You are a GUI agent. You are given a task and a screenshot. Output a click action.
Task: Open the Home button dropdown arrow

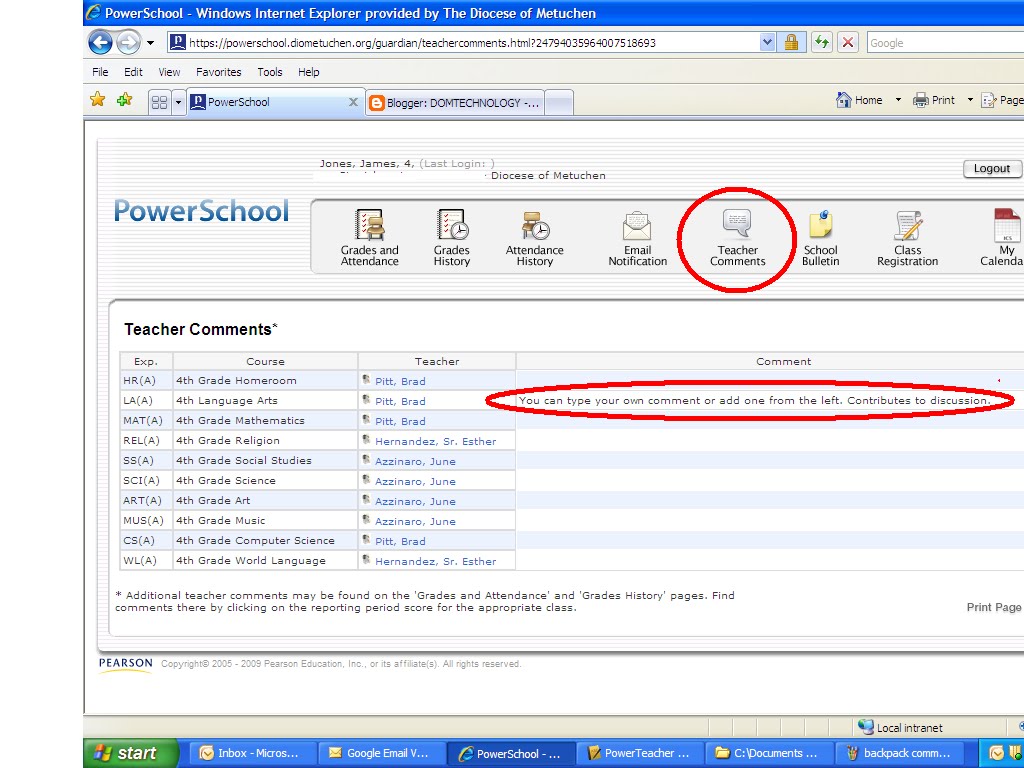pos(898,100)
